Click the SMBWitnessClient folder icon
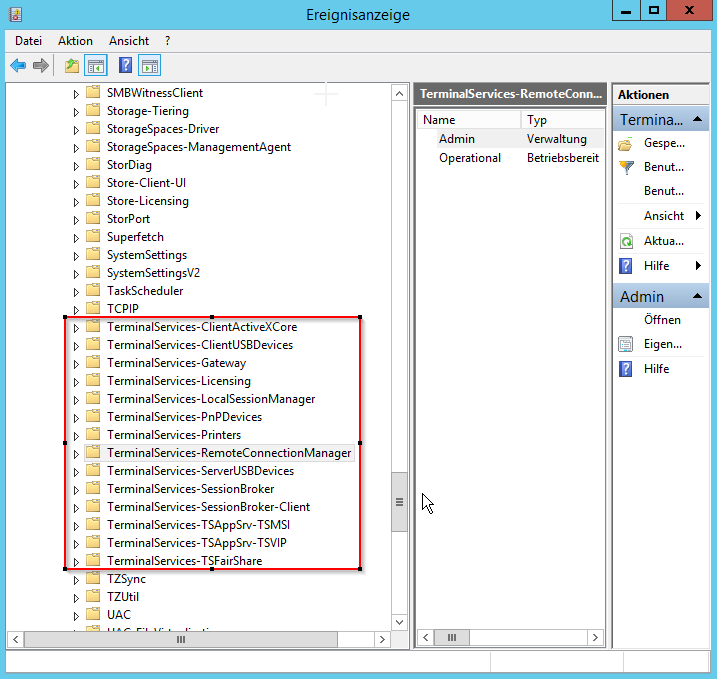Image resolution: width=717 pixels, height=679 pixels. (x=93, y=92)
